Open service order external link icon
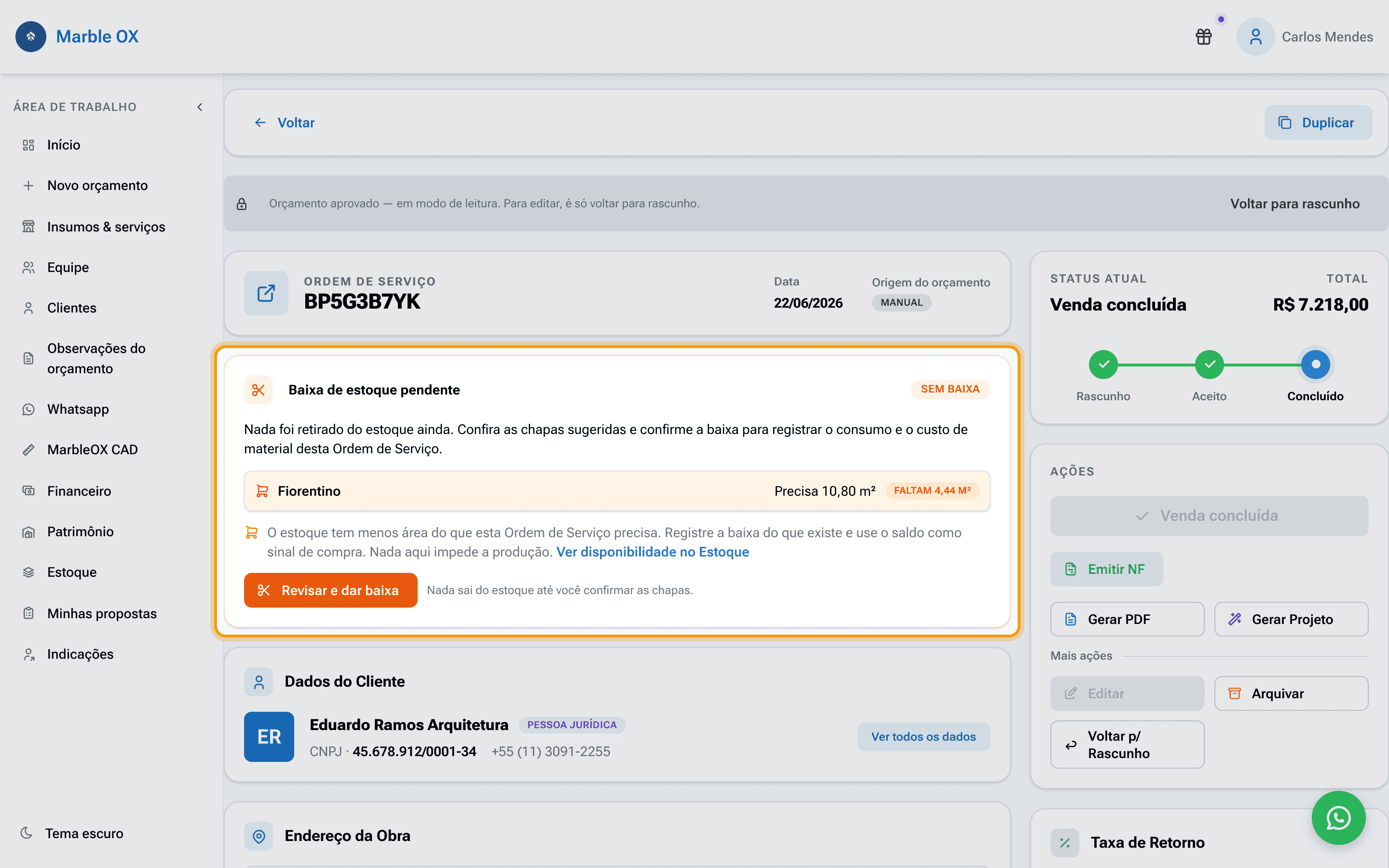Image resolution: width=1389 pixels, height=868 pixels. point(266,293)
